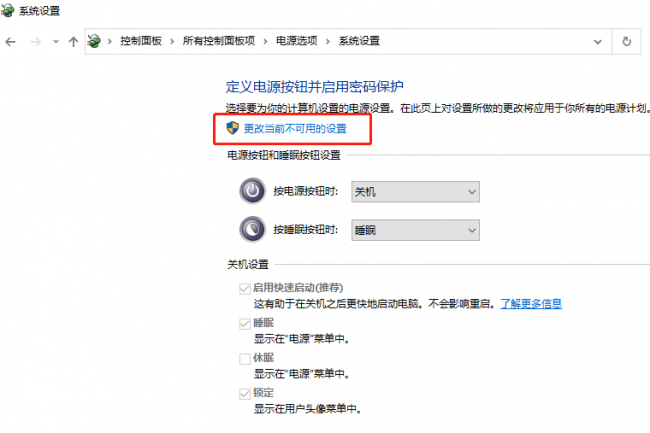Expand chevron after 所有控制面板项
Image resolution: width=650 pixels, height=433 pixels.
(x=265, y=41)
